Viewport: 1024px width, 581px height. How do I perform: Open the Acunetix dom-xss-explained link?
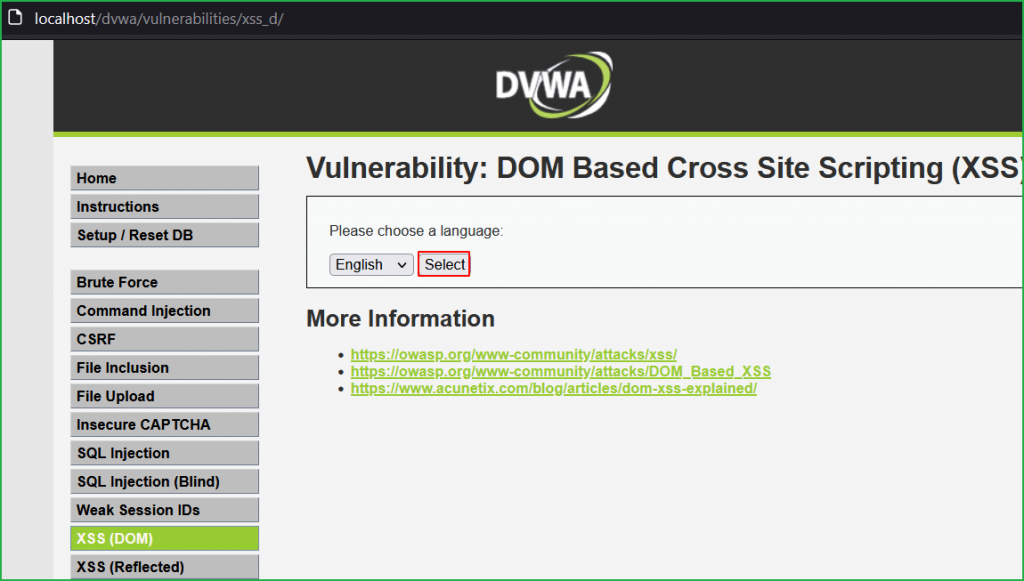click(554, 388)
